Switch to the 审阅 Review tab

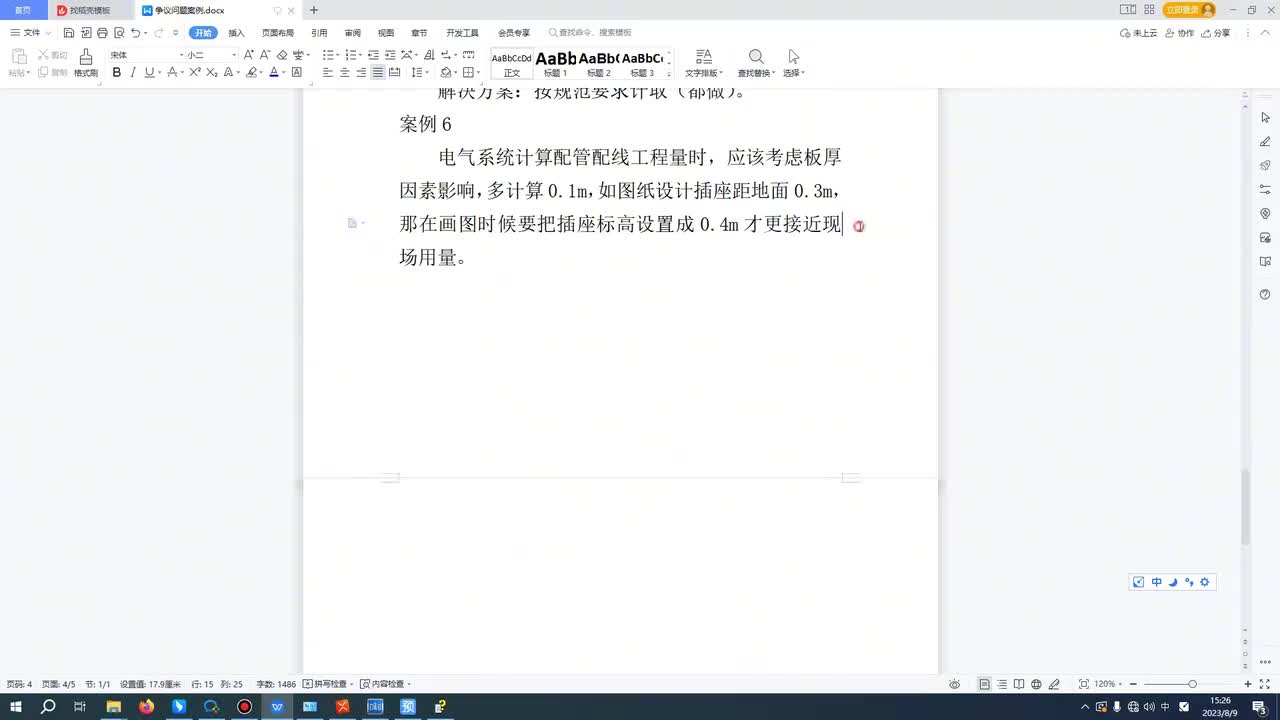click(x=352, y=33)
